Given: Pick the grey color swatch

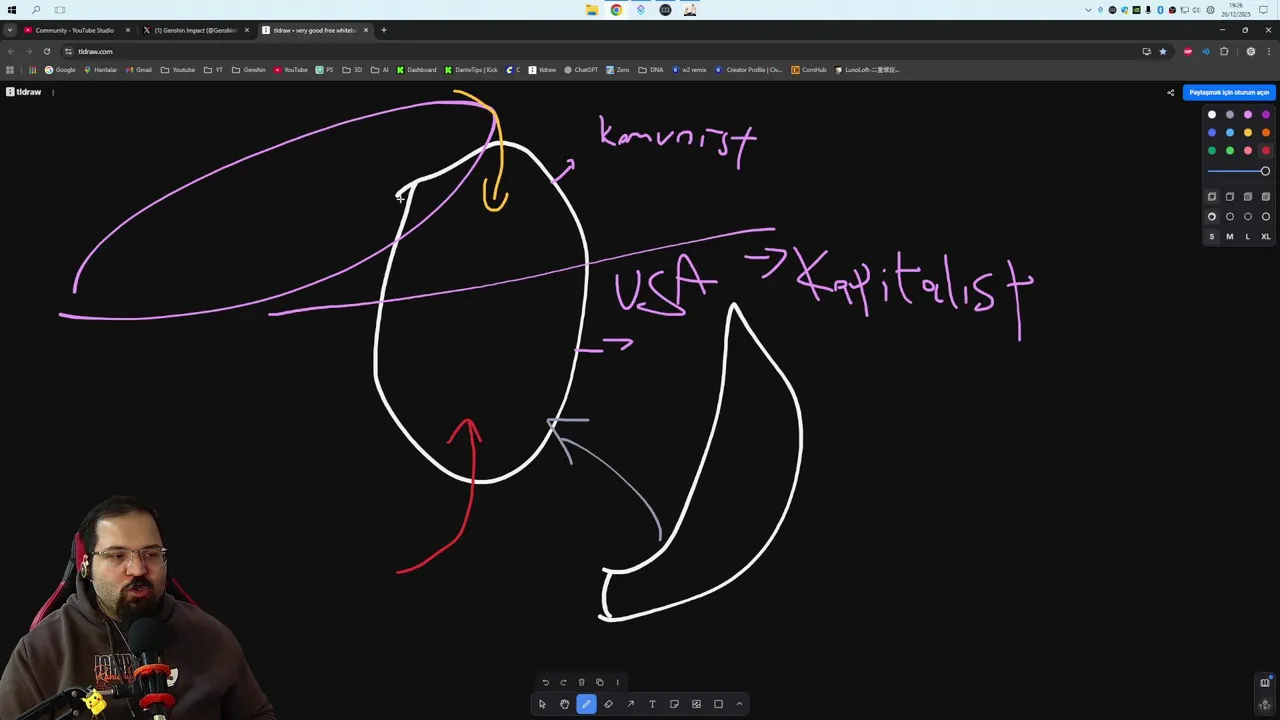Looking at the screenshot, I should pos(1230,115).
